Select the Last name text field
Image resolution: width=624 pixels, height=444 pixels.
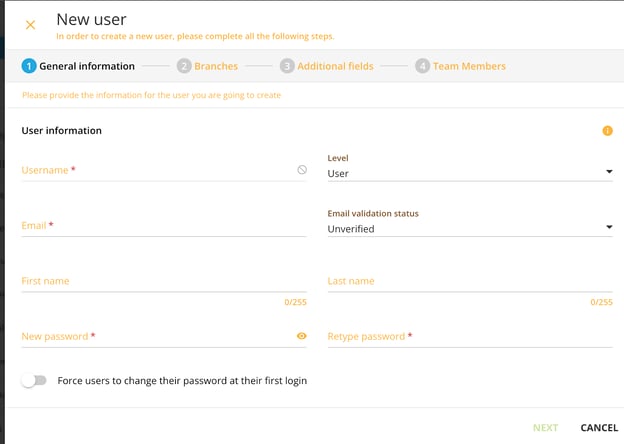469,282
